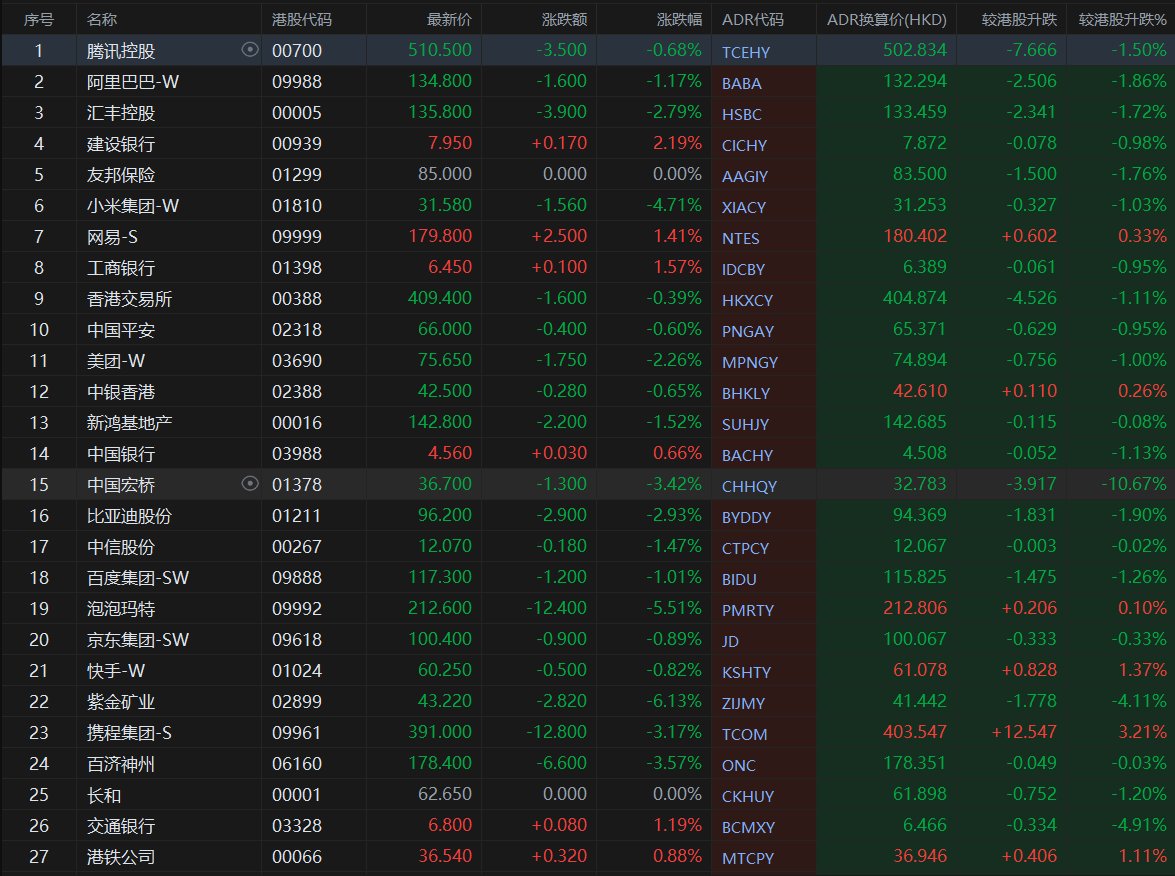Select the 美团-W stock name
1175x876 pixels.
coord(115,361)
